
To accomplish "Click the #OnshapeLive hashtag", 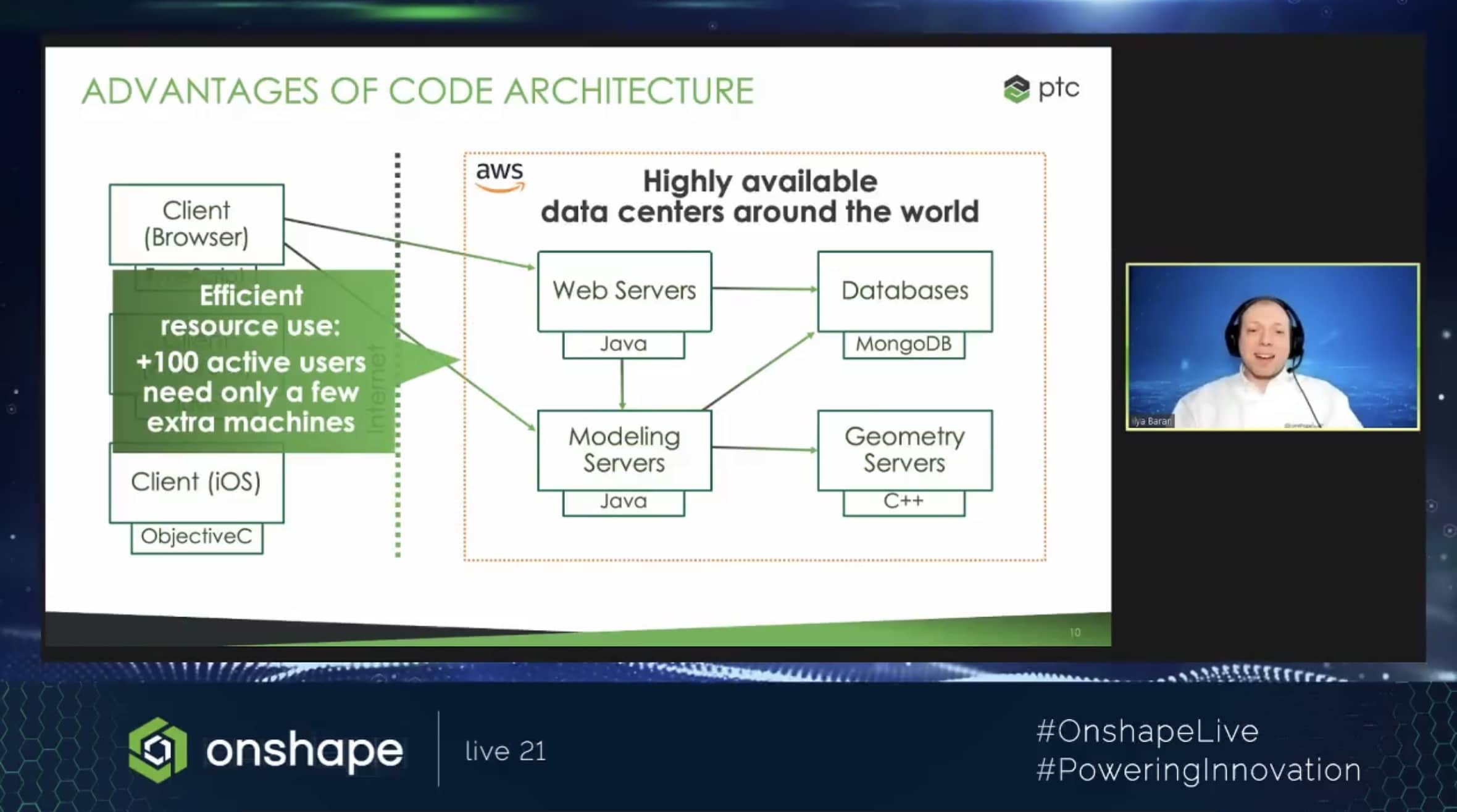I will [x=1147, y=731].
